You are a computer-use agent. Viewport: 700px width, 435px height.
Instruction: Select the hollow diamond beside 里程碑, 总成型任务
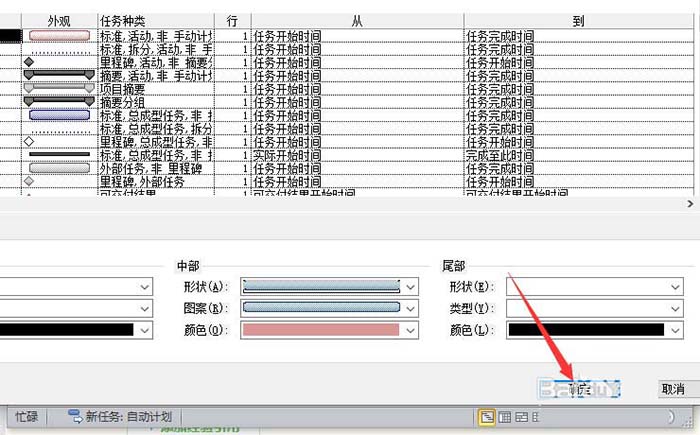point(29,142)
